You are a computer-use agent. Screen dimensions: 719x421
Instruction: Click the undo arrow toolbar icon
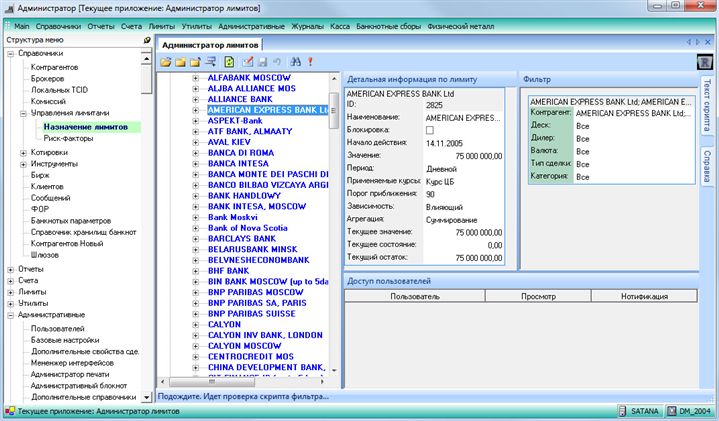coord(277,62)
